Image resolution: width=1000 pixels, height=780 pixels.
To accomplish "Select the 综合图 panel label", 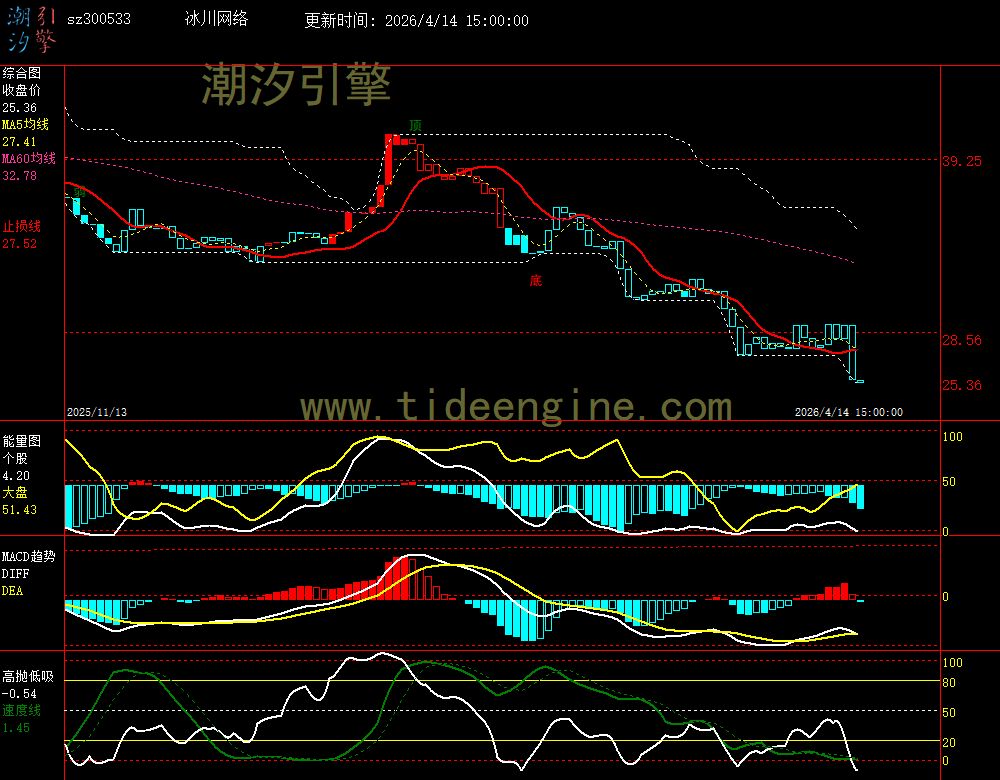I will pyautogui.click(x=21, y=73).
